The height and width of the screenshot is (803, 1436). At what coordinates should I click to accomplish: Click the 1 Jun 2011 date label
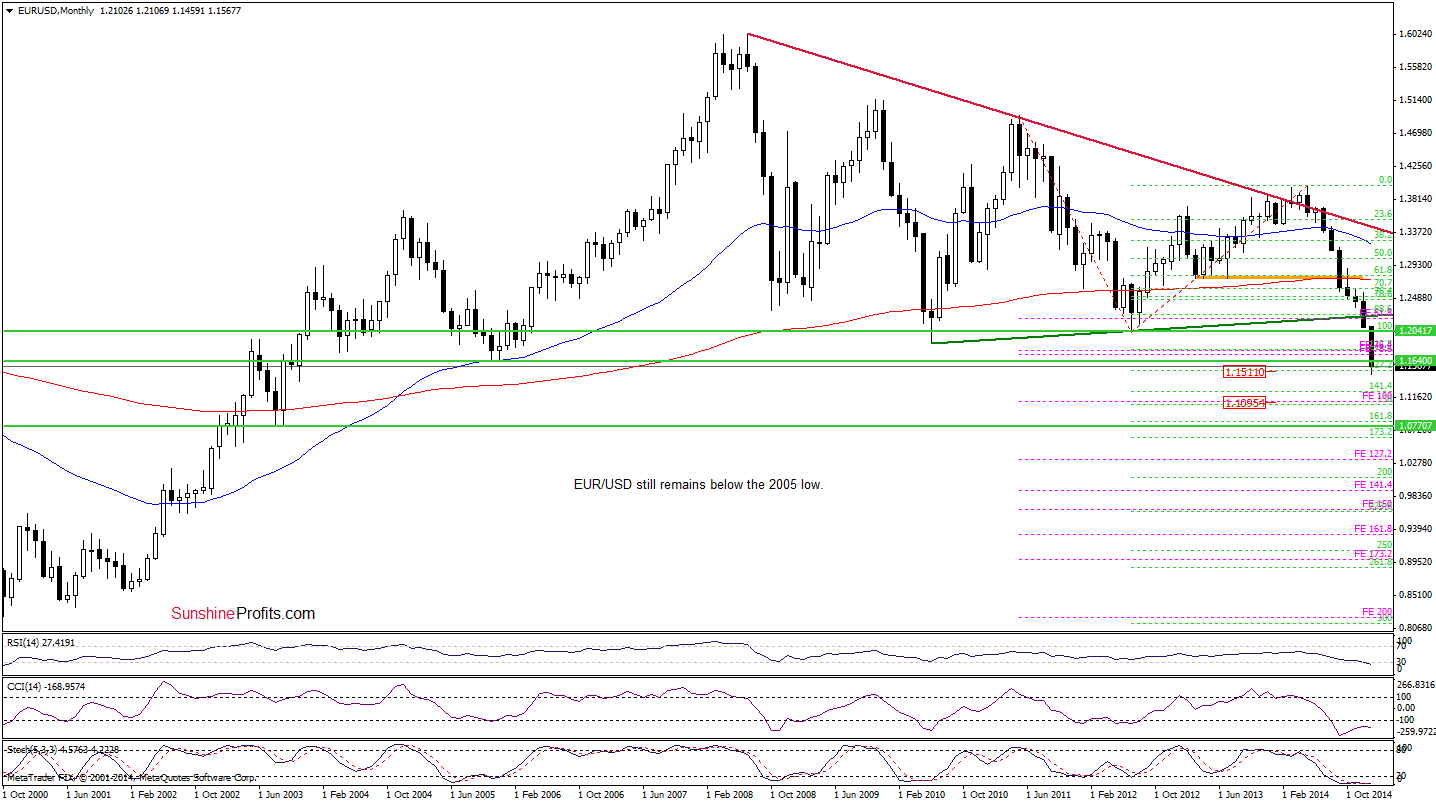(1049, 793)
